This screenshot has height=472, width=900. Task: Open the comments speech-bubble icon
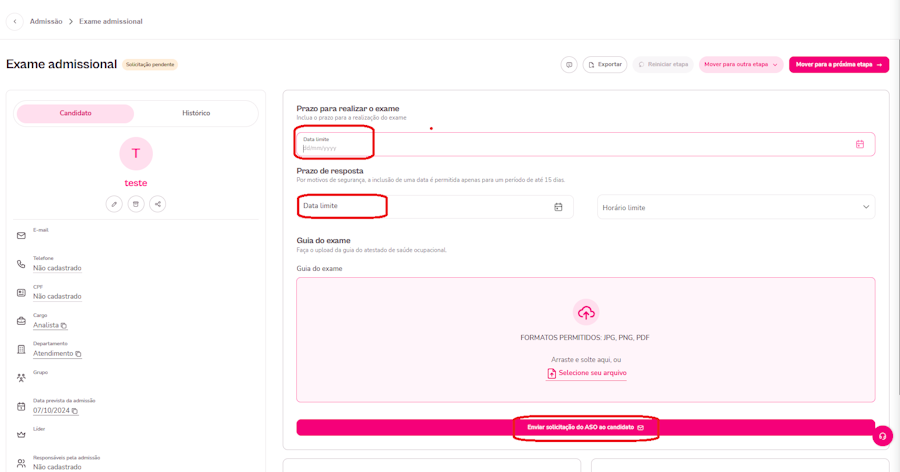569,65
